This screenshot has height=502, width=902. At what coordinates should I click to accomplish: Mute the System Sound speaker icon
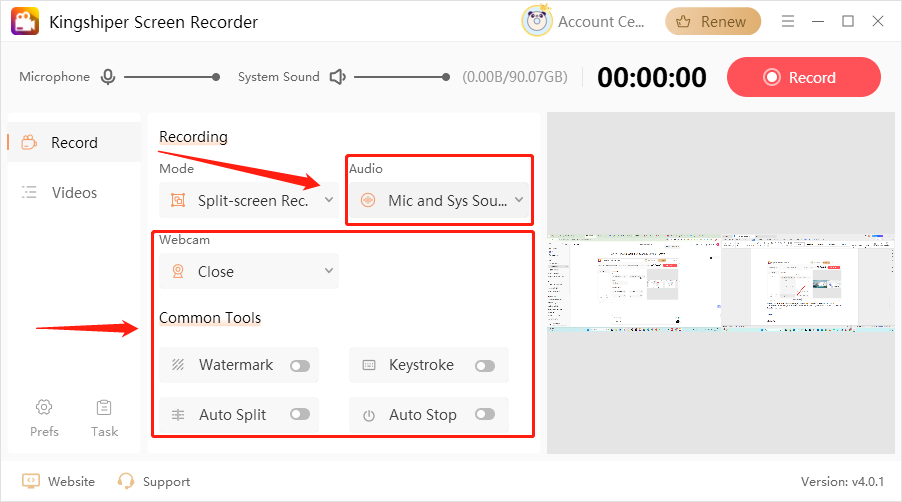(x=338, y=77)
